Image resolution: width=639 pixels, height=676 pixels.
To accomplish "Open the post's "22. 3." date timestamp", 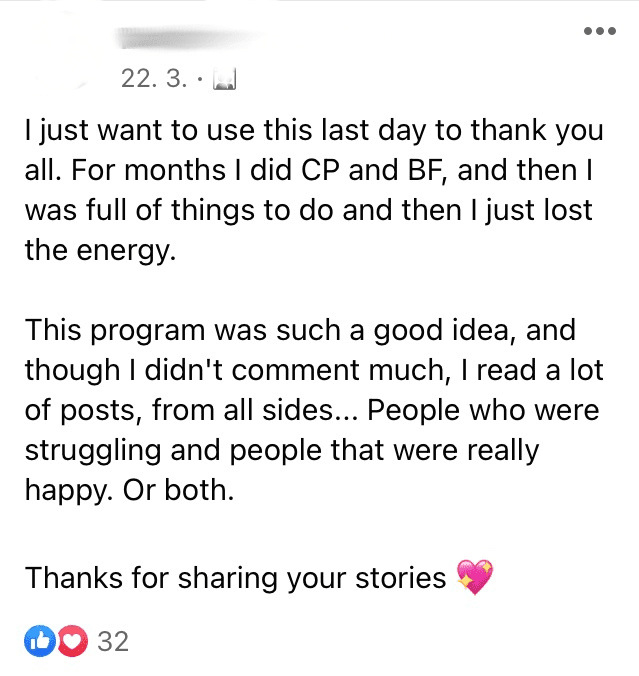I will (x=153, y=79).
